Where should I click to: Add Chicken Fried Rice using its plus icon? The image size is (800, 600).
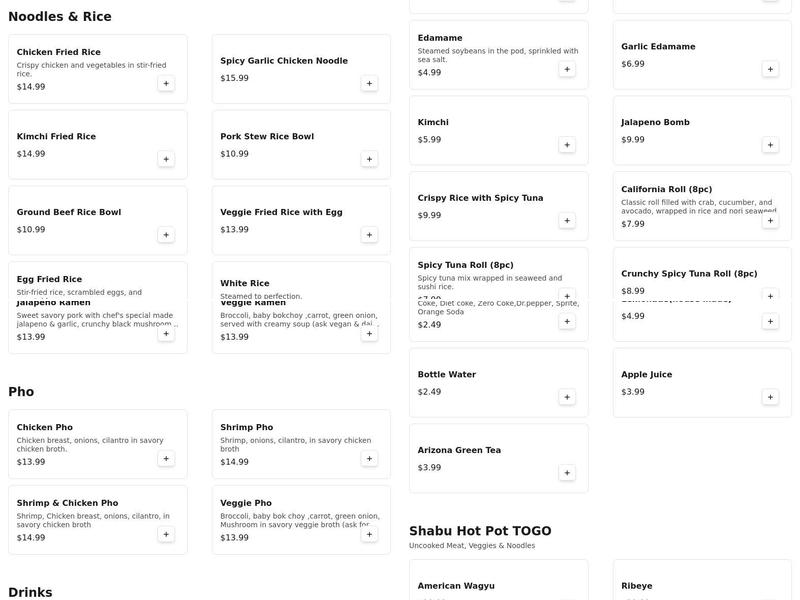click(x=168, y=84)
